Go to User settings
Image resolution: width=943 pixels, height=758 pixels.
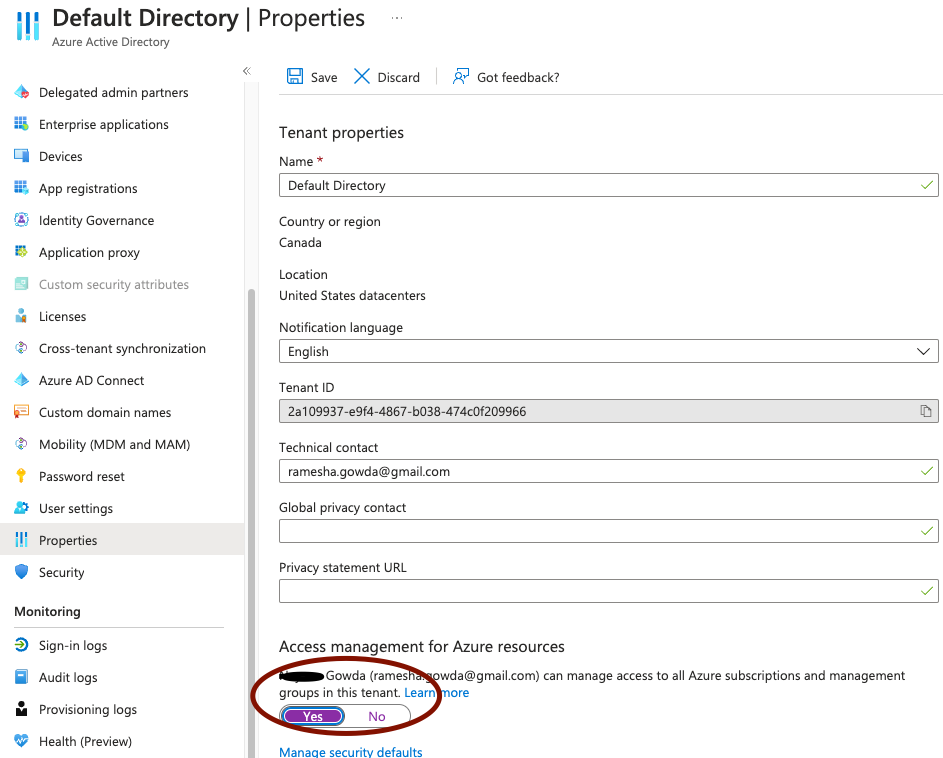76,508
